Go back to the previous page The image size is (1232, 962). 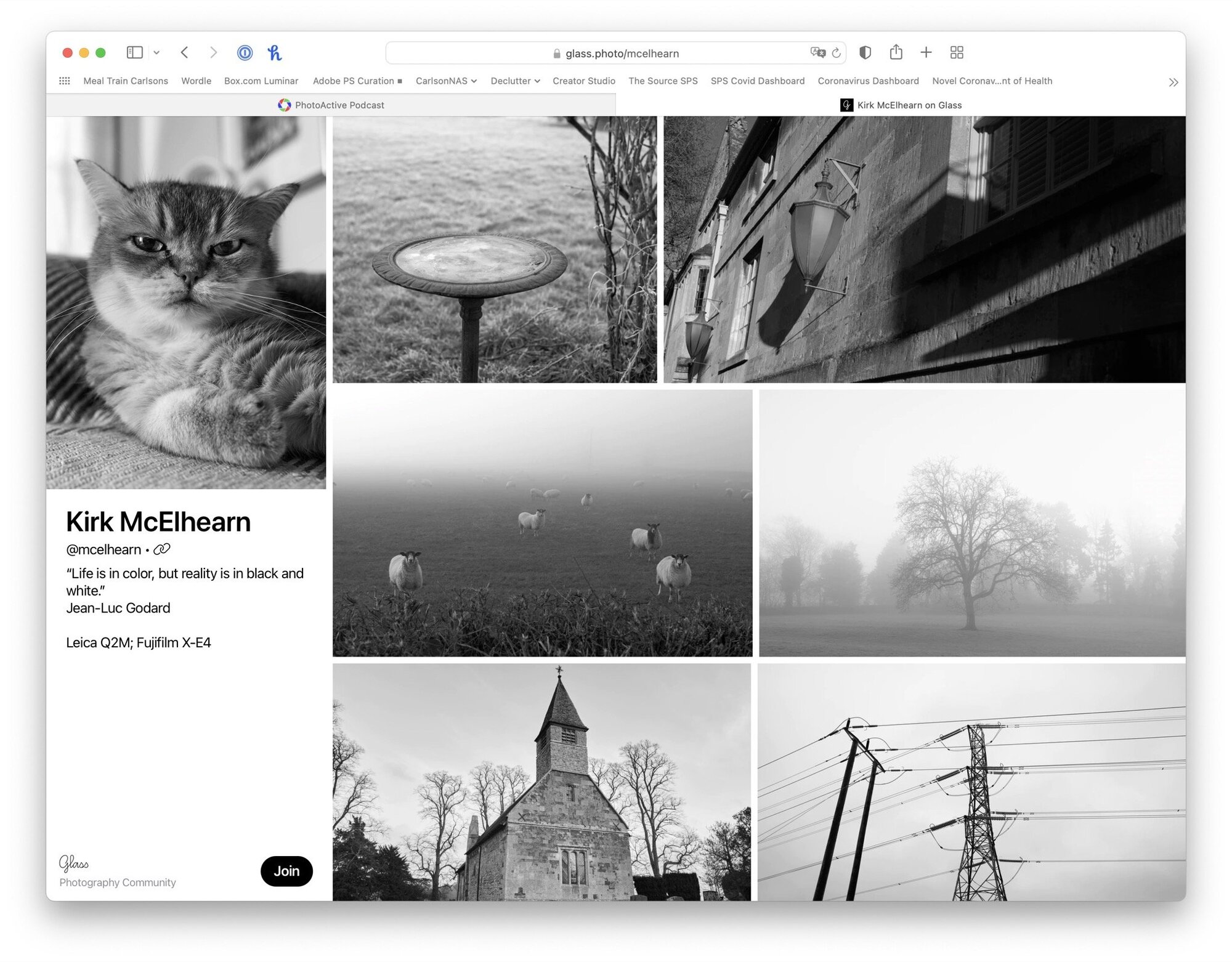point(184,53)
